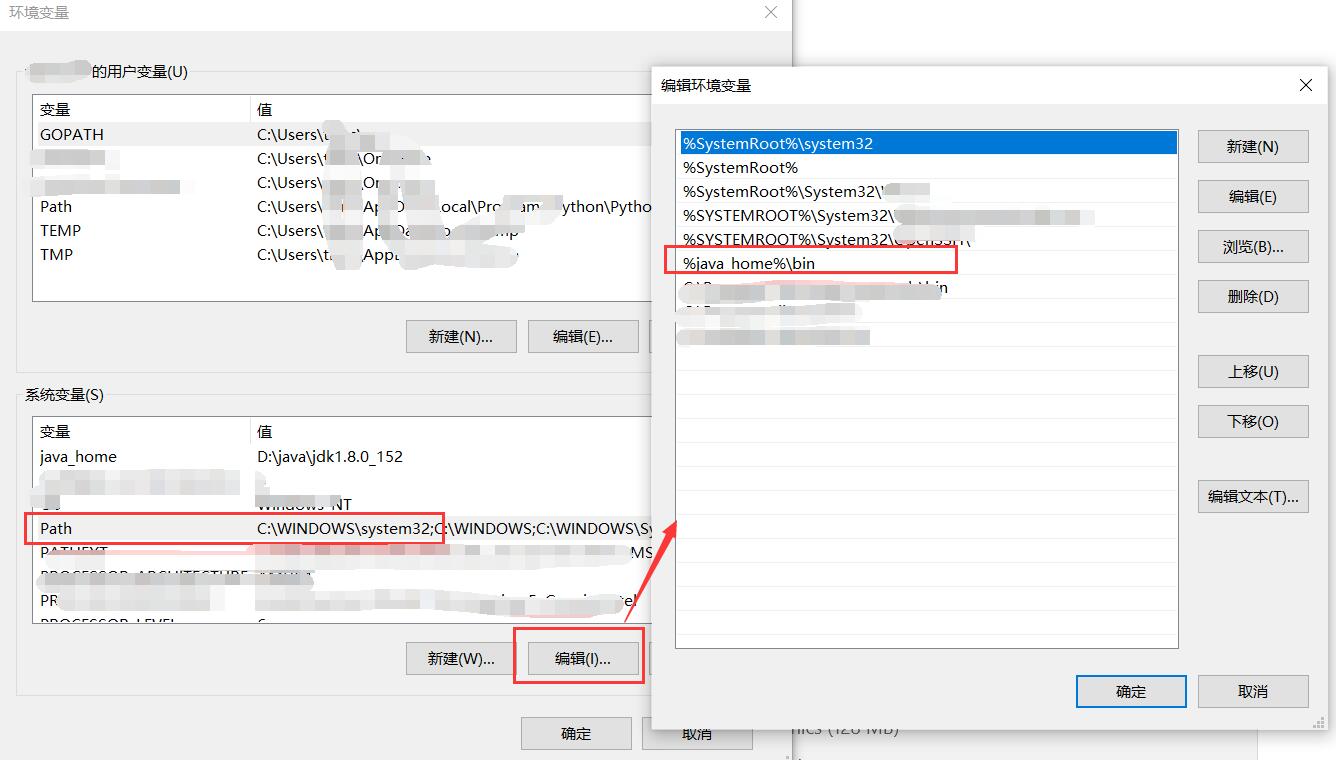Click 编辑(E) button in edit dialog
This screenshot has height=760, width=1336.
pos(1252,197)
